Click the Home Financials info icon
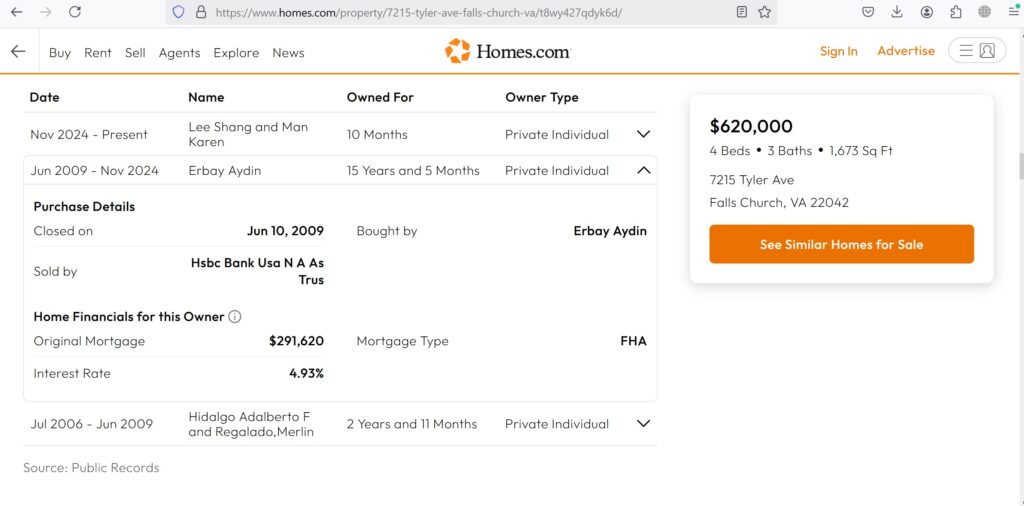This screenshot has width=1024, height=506. pyautogui.click(x=235, y=317)
